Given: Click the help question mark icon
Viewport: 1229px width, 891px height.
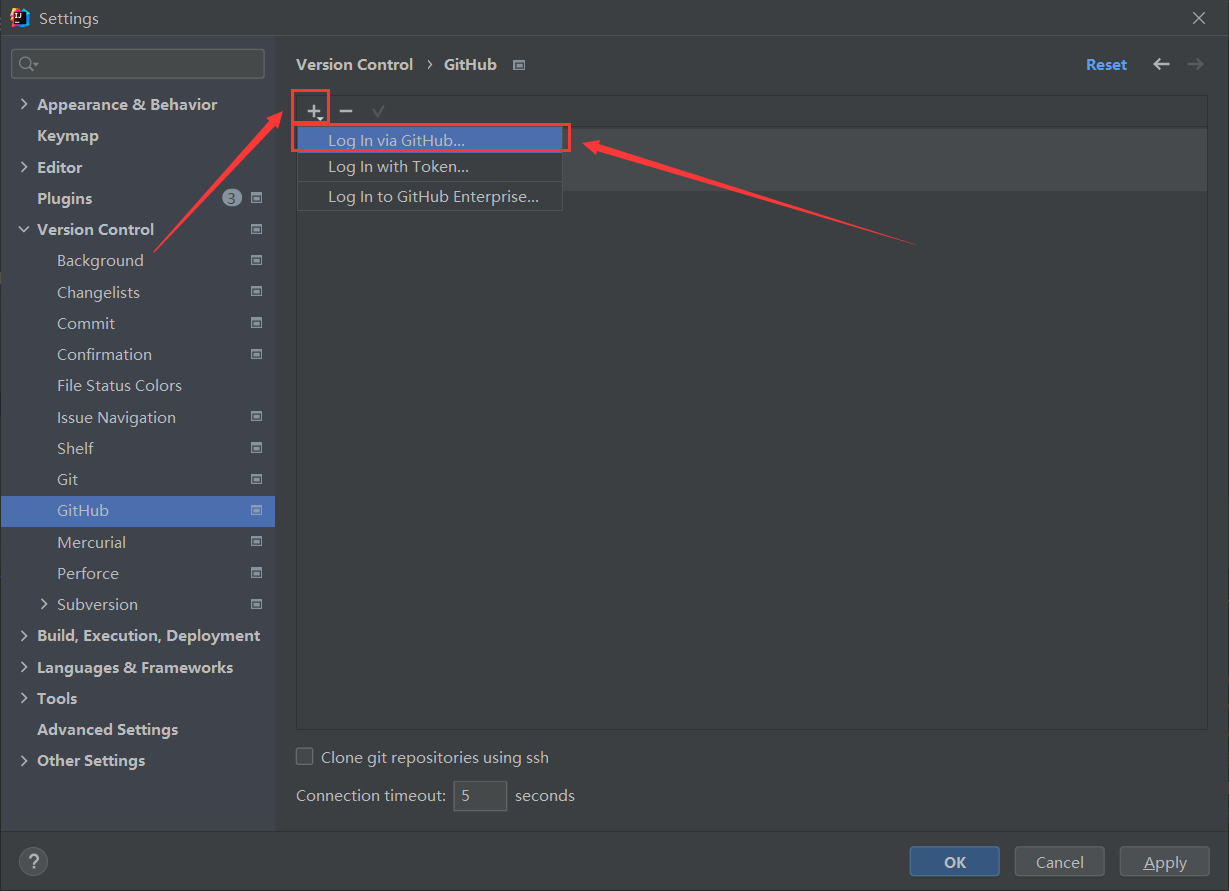Looking at the screenshot, I should pos(33,861).
